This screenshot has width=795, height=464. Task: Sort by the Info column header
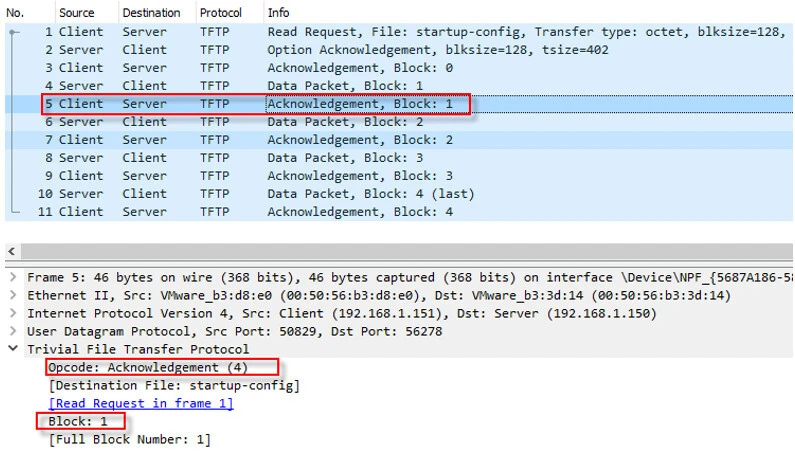pos(278,13)
